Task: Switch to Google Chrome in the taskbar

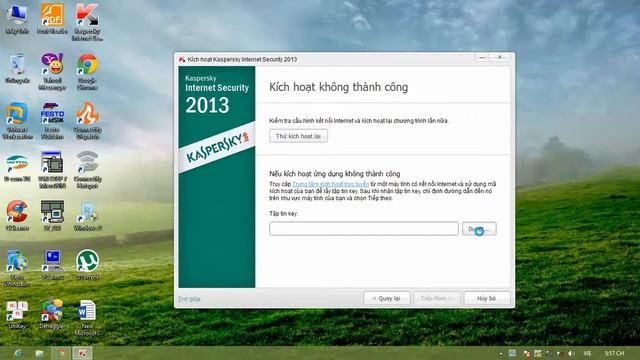Action: [x=61, y=353]
